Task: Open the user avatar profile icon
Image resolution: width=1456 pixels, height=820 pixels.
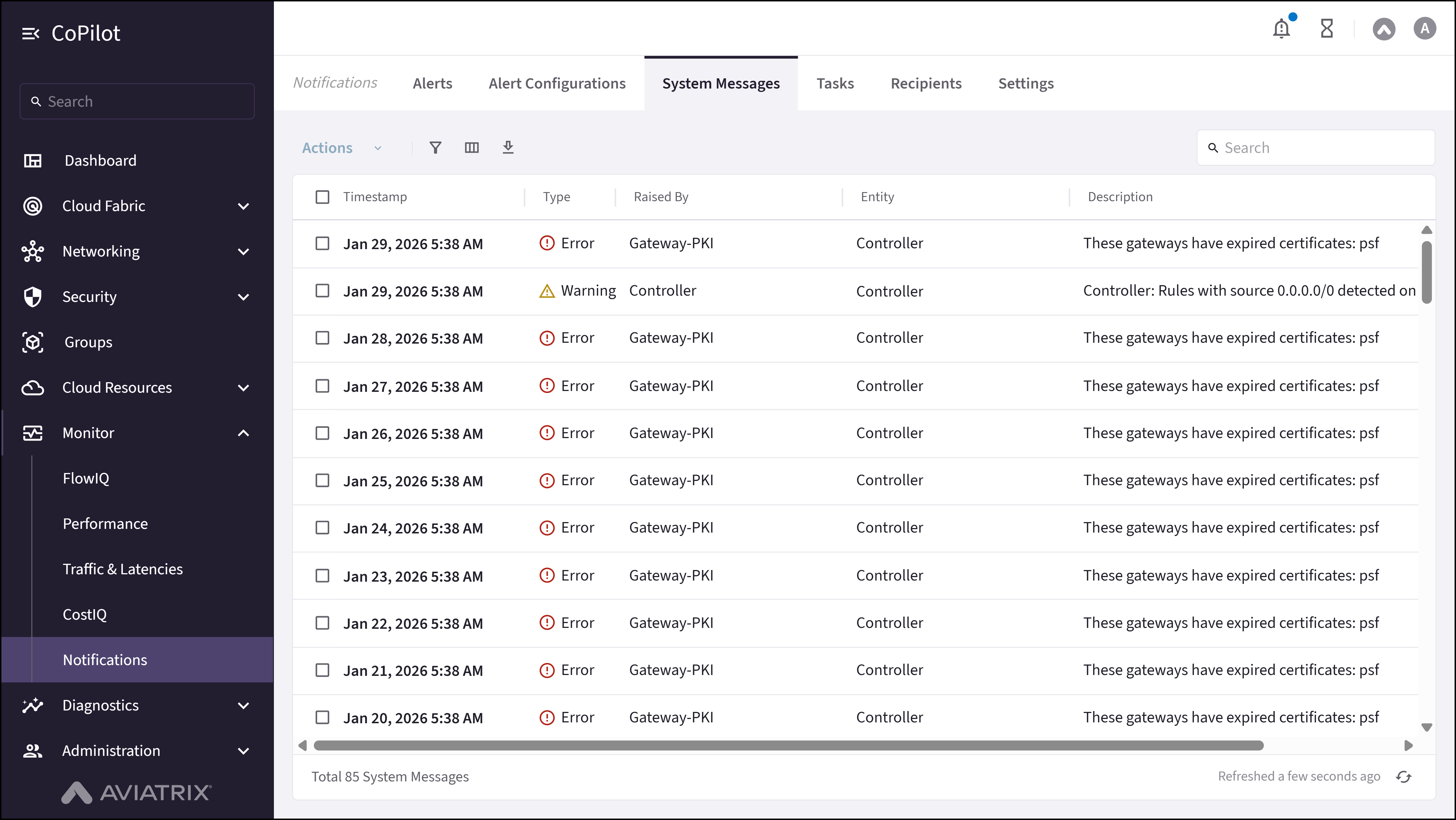Action: coord(1425,28)
